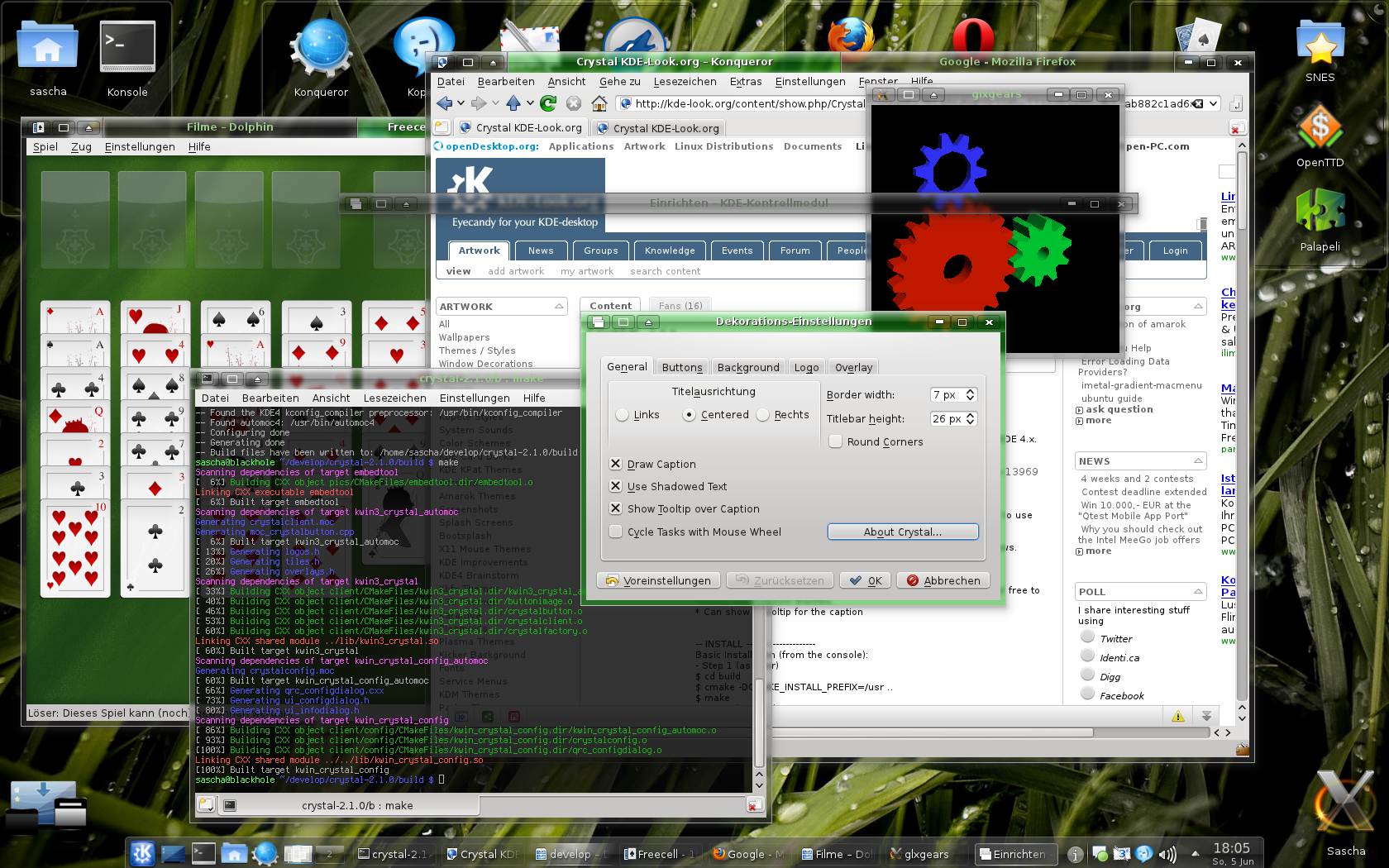This screenshot has height=868, width=1389.
Task: Click the home folder launcher in the panel
Action: (x=235, y=853)
